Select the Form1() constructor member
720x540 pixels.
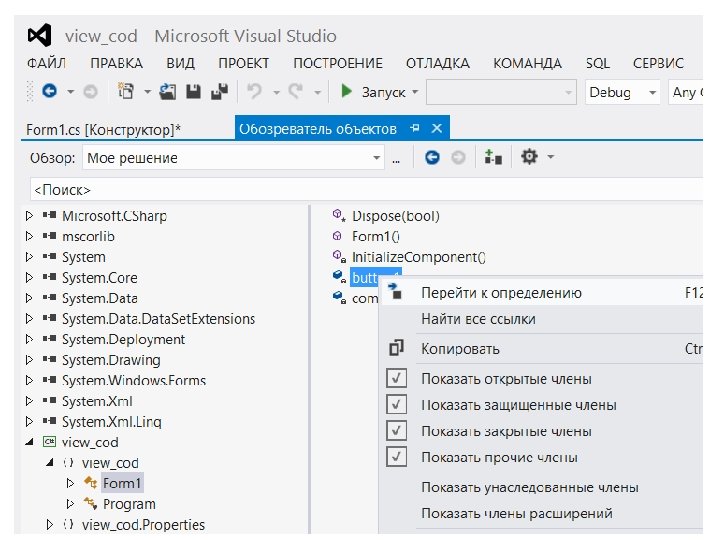(x=376, y=236)
